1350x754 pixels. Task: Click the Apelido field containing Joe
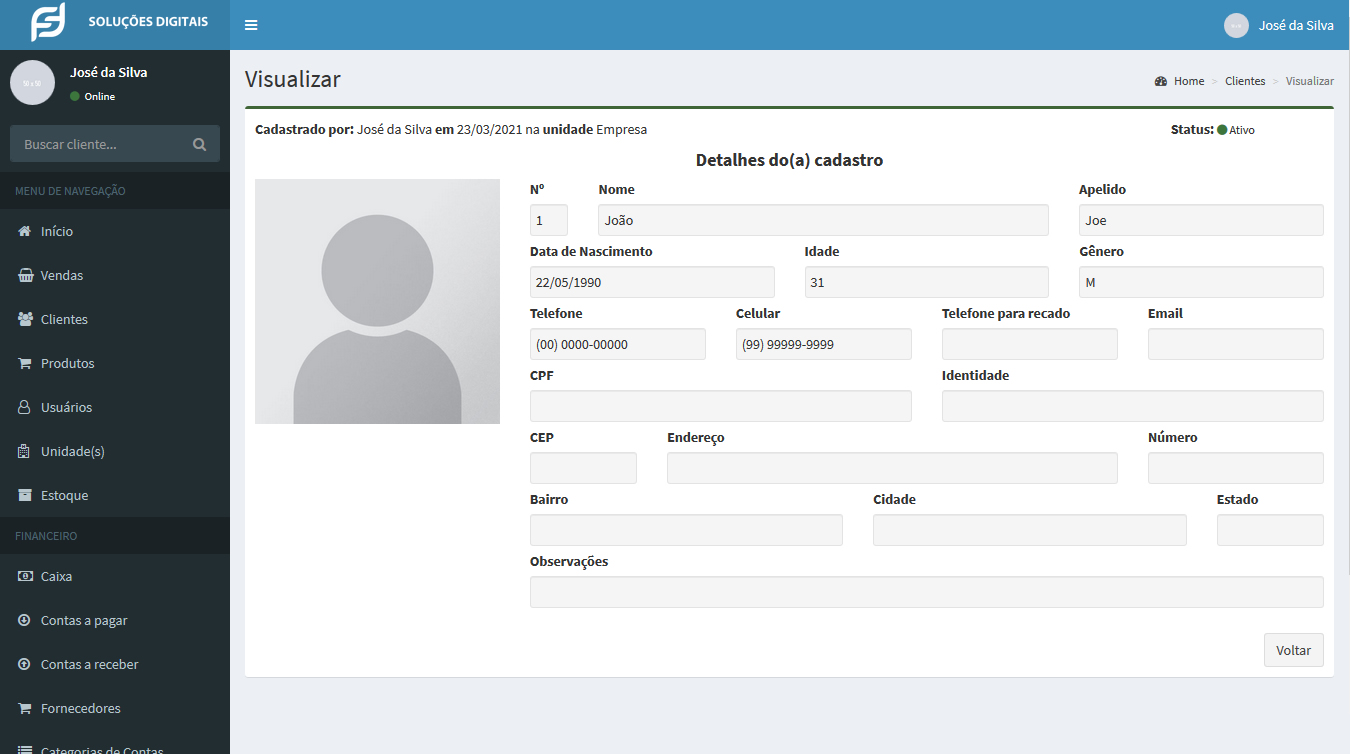pyautogui.click(x=1201, y=220)
